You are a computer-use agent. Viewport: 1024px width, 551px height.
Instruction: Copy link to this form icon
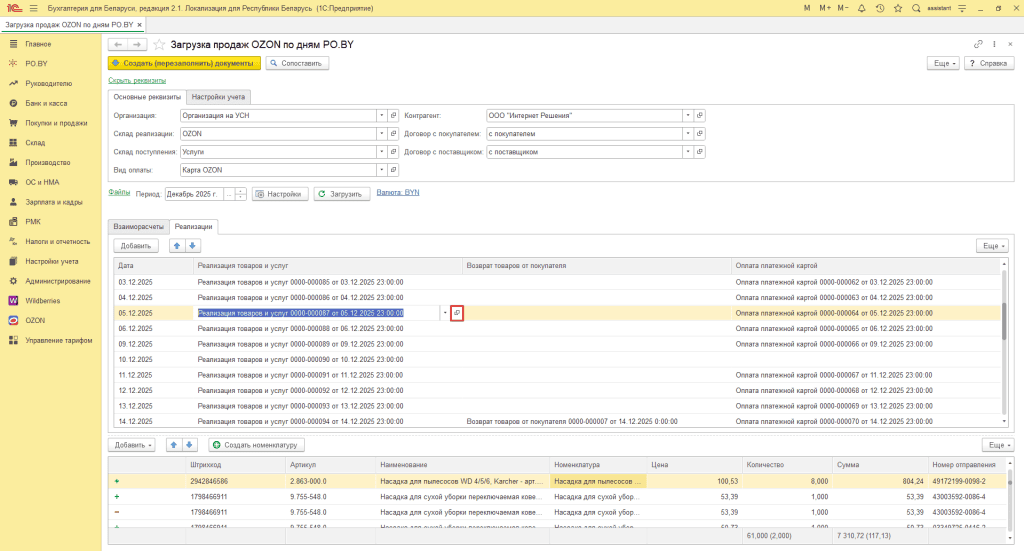point(978,44)
